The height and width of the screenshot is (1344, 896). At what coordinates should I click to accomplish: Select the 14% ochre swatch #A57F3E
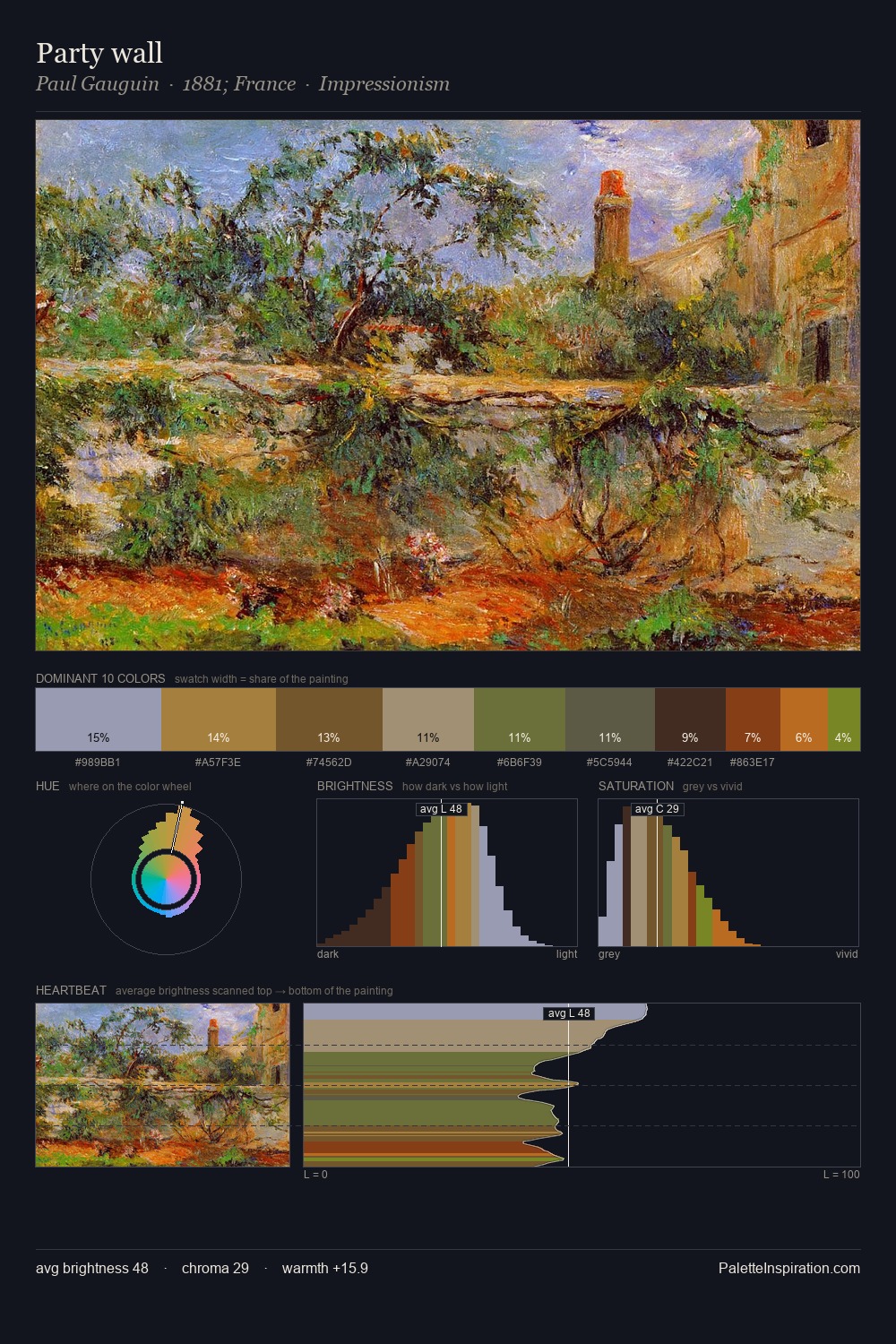tap(219, 719)
